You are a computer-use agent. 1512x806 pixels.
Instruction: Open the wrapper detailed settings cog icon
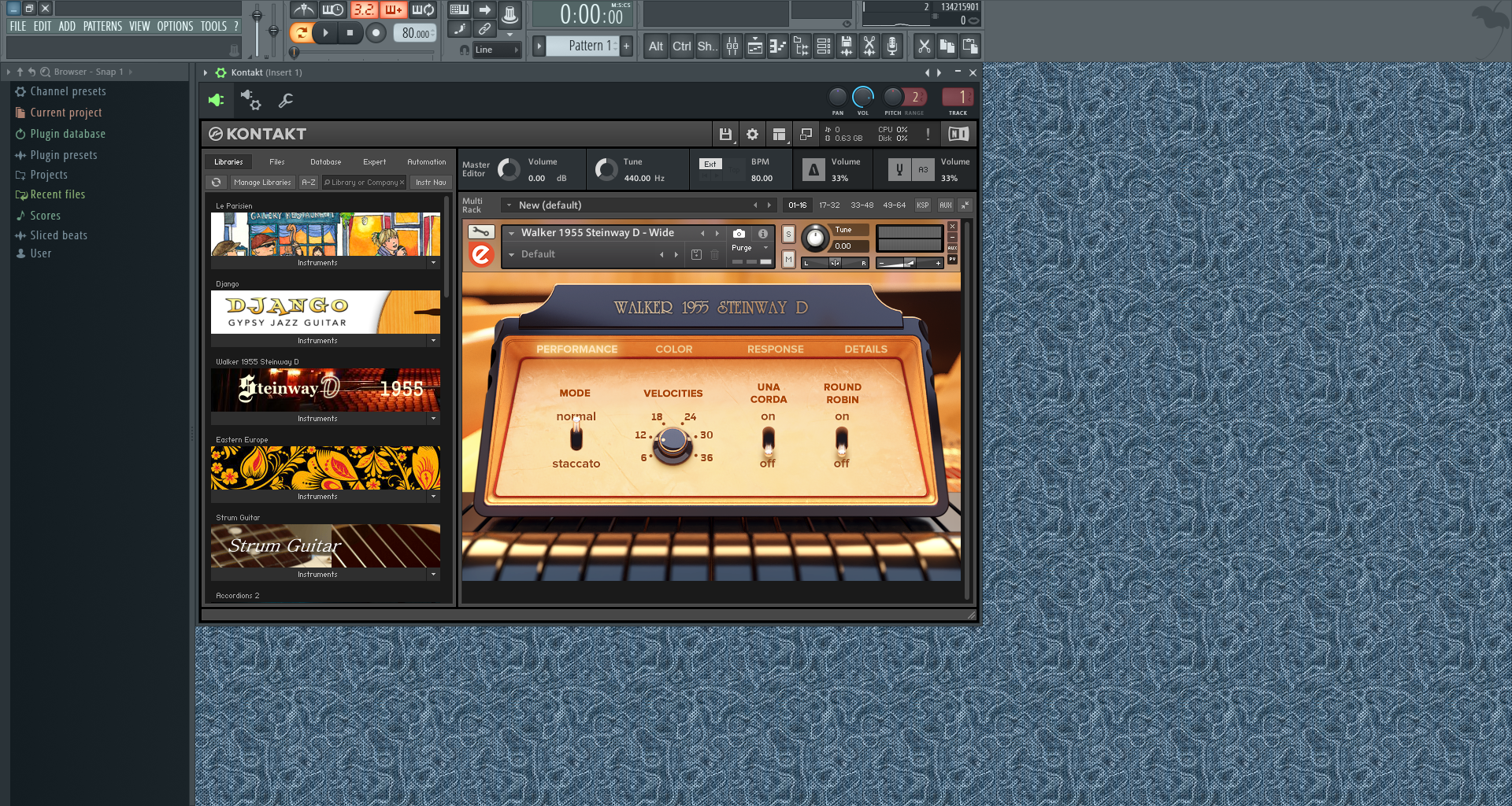point(251,100)
